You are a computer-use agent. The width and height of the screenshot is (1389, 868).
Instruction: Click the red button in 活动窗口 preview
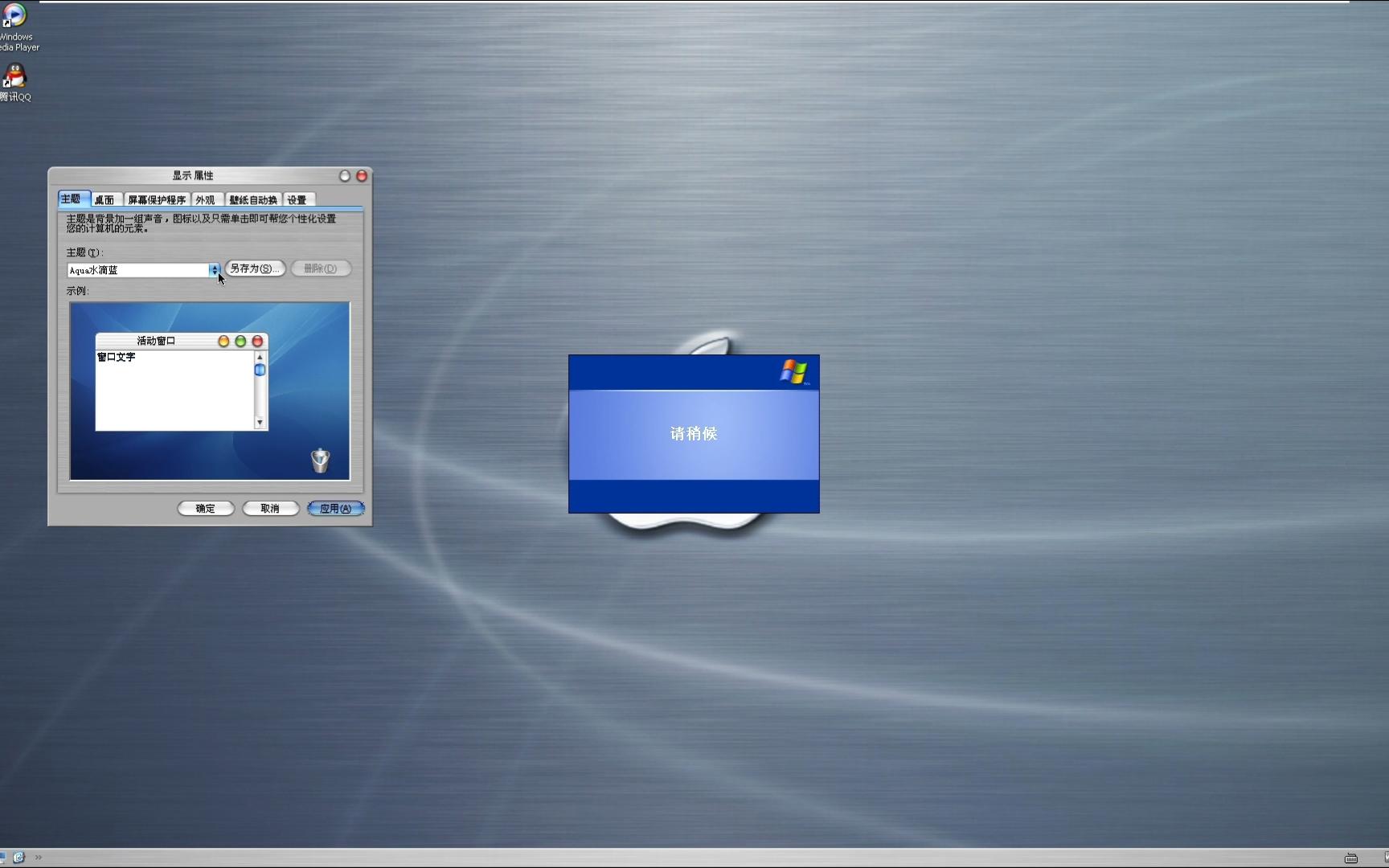point(258,342)
